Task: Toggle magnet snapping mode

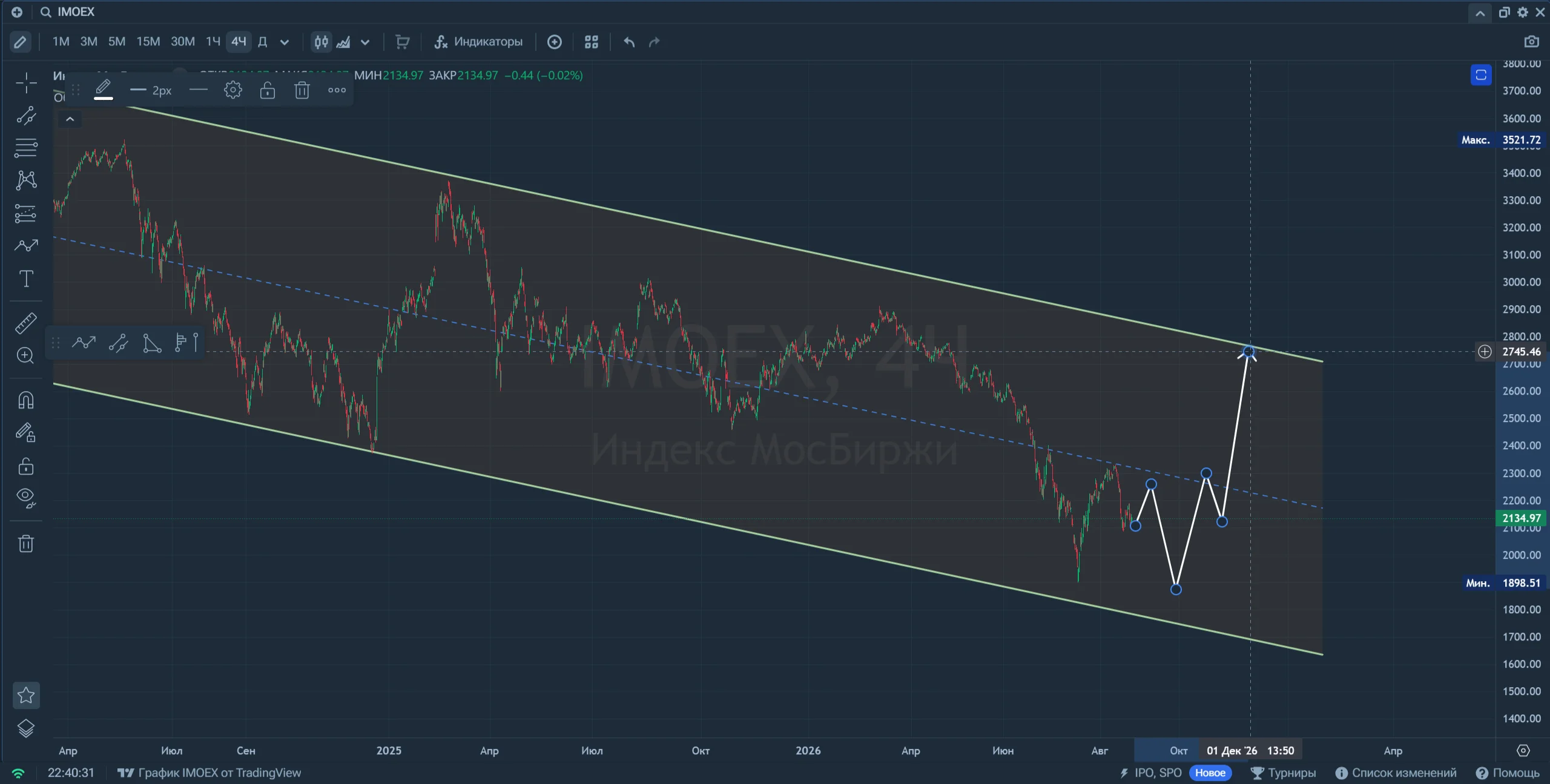Action: 26,400
